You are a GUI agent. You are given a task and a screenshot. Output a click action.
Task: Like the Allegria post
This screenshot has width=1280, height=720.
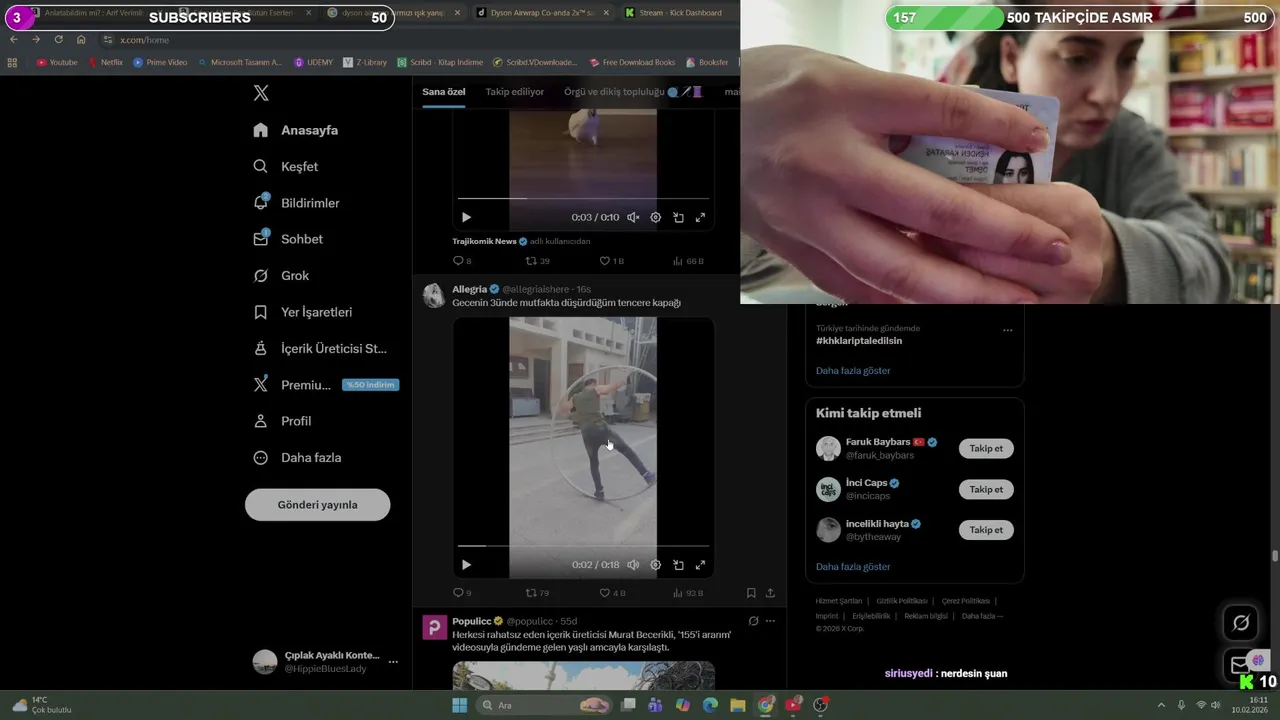611,593
